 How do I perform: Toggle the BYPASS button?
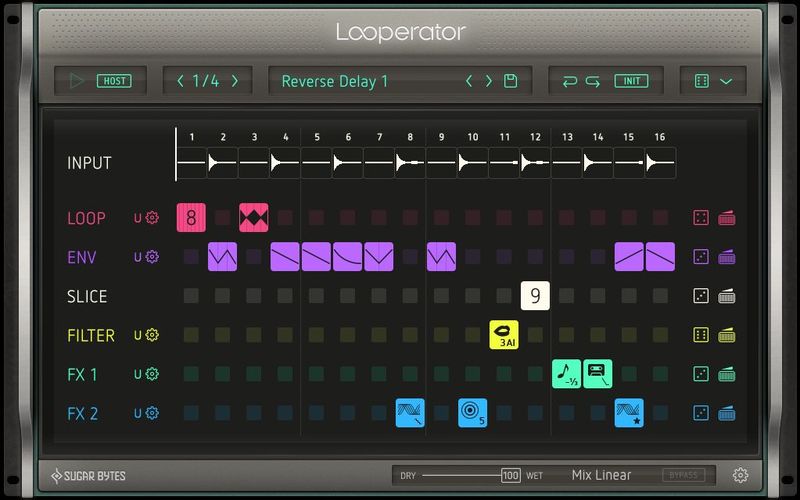684,476
